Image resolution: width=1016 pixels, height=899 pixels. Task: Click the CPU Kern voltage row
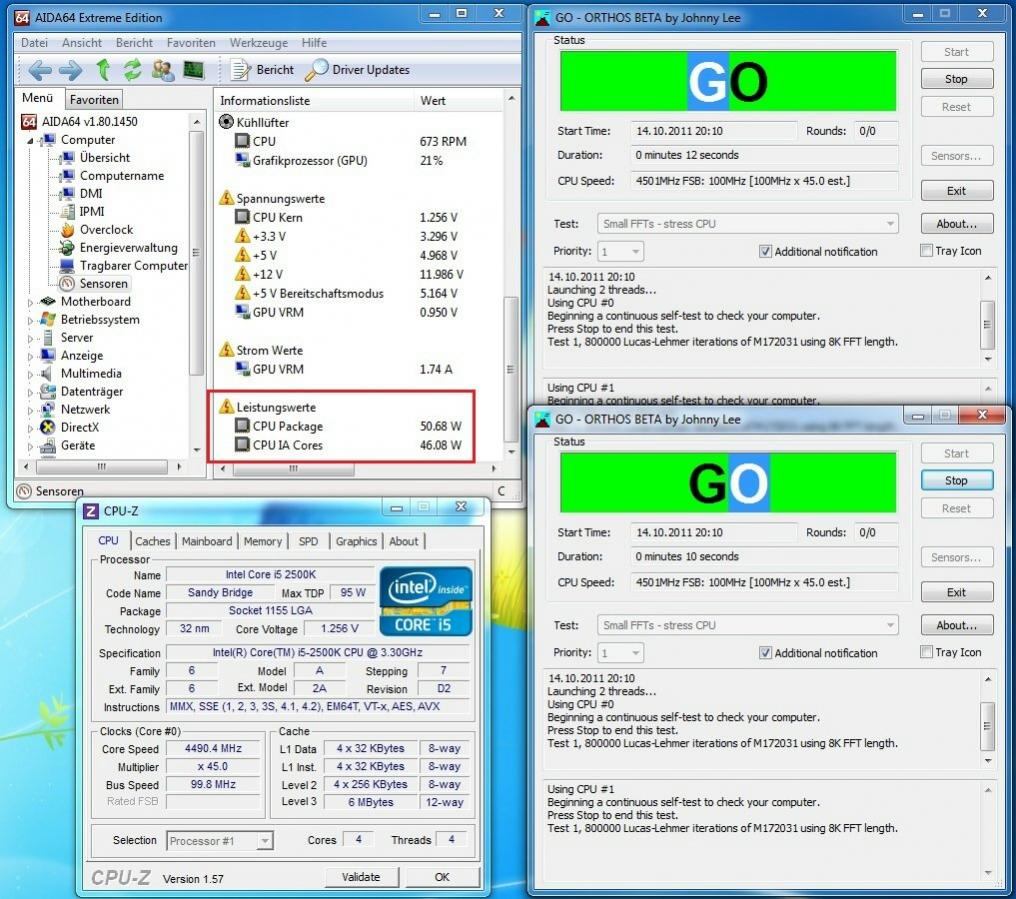(350, 217)
